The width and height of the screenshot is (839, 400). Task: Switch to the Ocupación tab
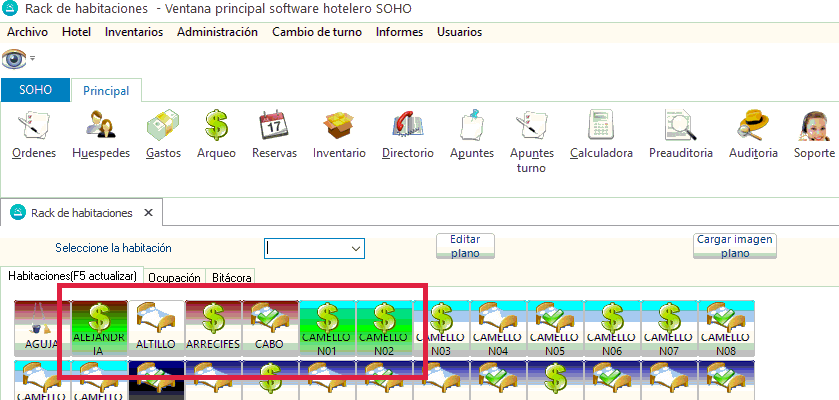[x=175, y=277]
